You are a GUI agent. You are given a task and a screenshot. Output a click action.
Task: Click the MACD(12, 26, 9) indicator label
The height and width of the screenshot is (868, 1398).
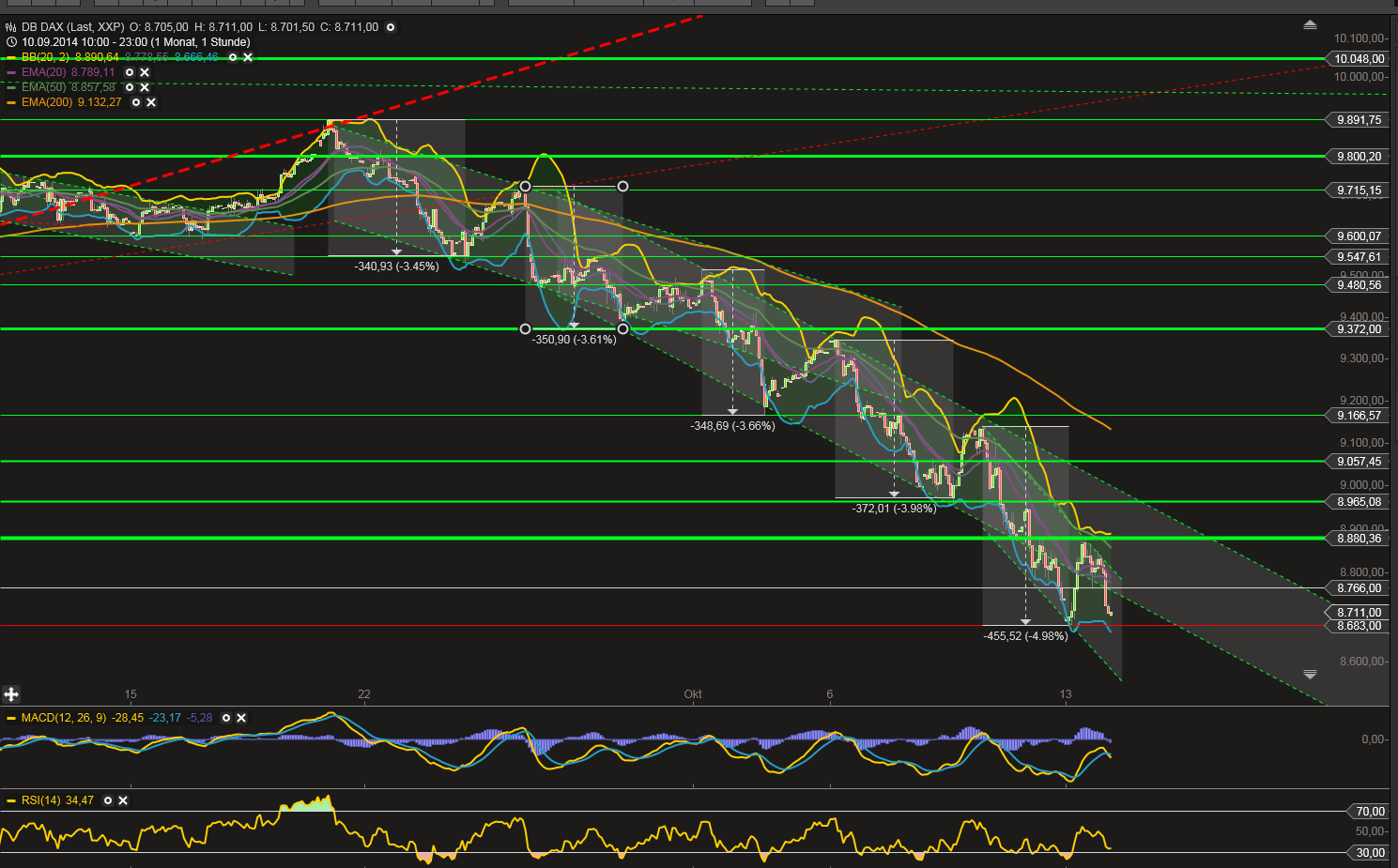pos(64,718)
